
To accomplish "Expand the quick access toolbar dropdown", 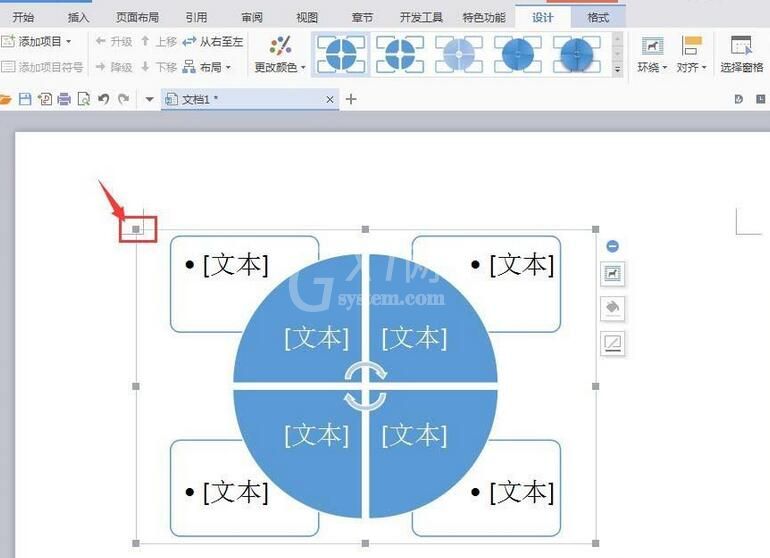I will point(149,100).
